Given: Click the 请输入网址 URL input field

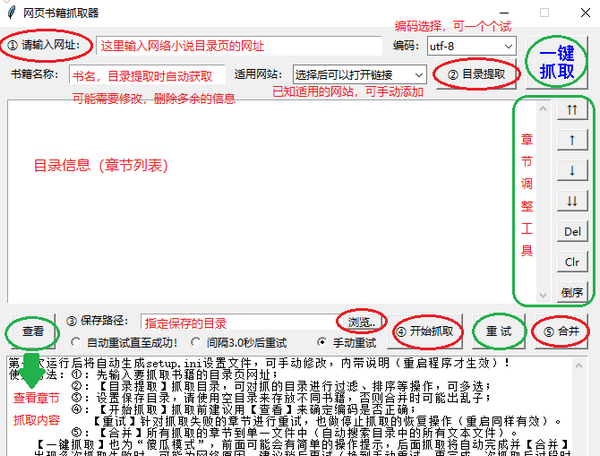Looking at the screenshot, I should tap(240, 46).
